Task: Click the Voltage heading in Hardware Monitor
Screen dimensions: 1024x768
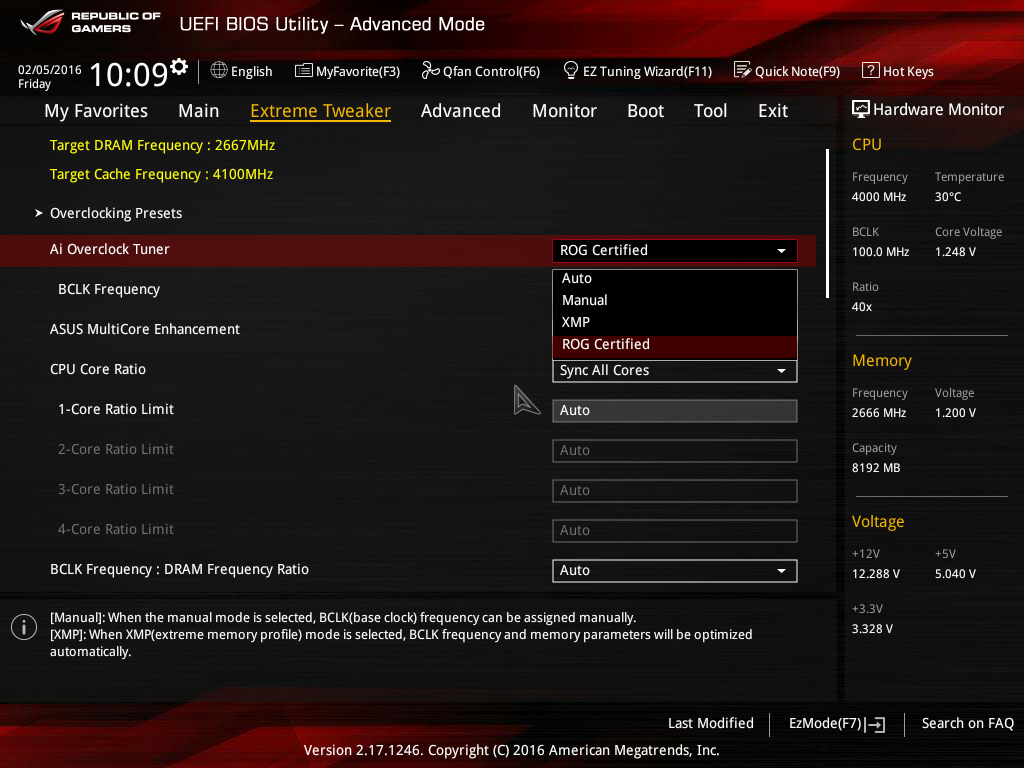Action: [878, 522]
